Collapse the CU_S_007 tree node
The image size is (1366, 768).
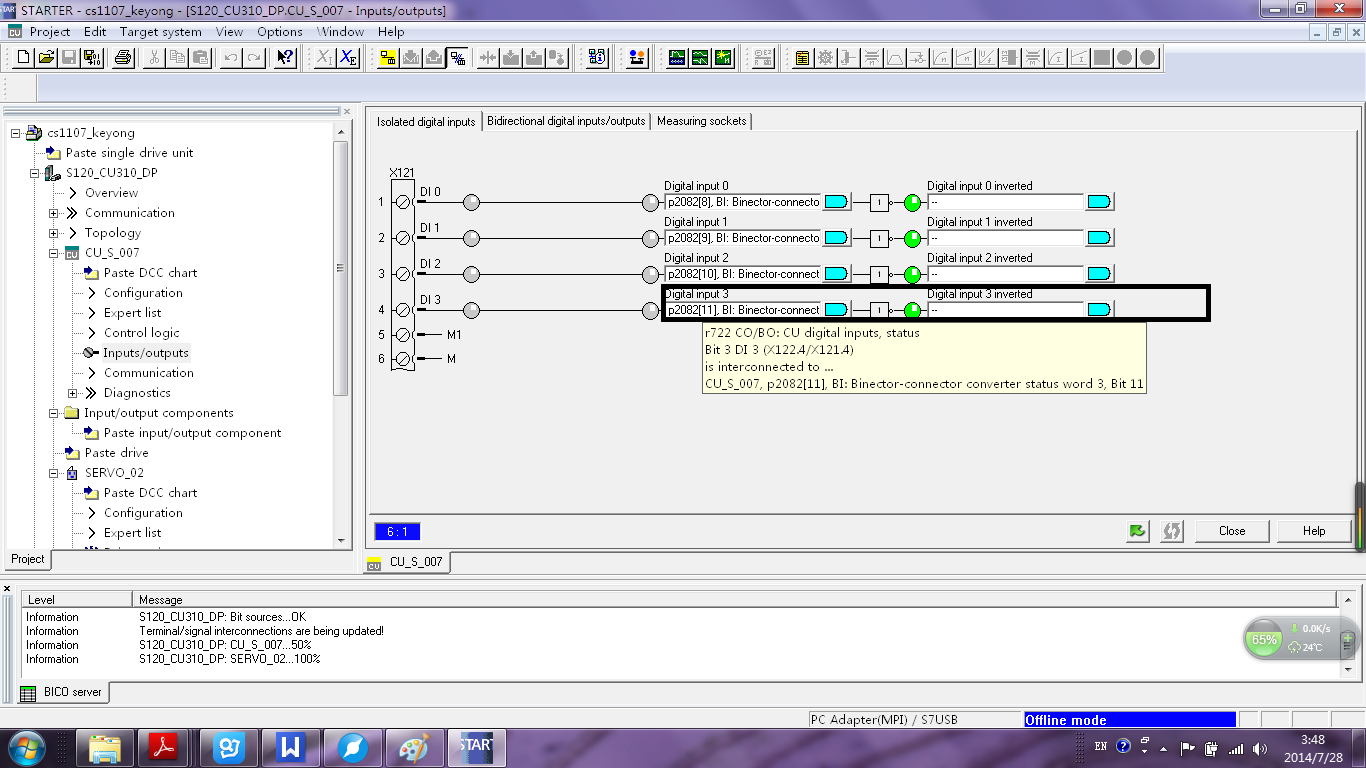[x=54, y=253]
